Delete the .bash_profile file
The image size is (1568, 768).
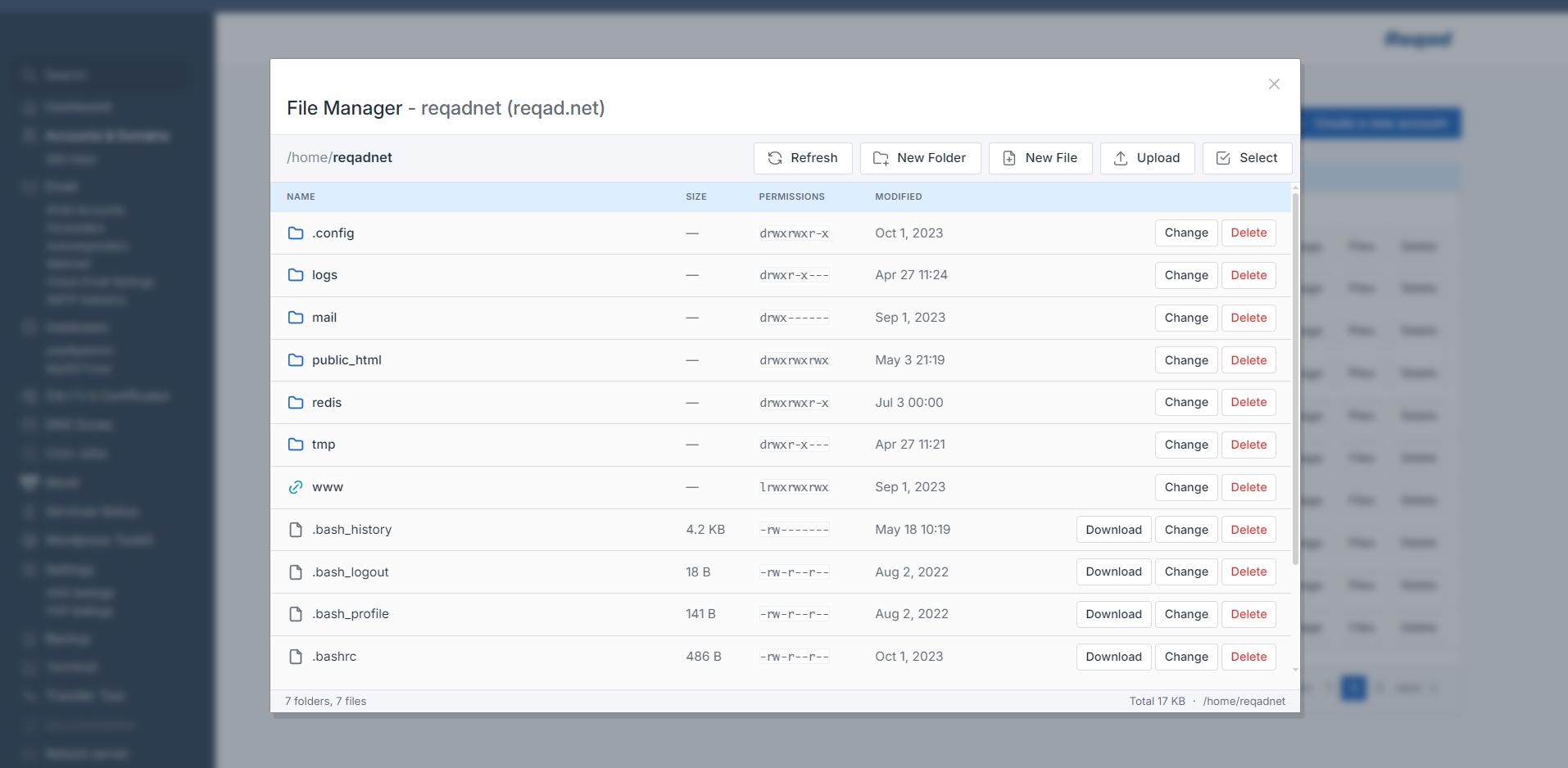point(1249,614)
